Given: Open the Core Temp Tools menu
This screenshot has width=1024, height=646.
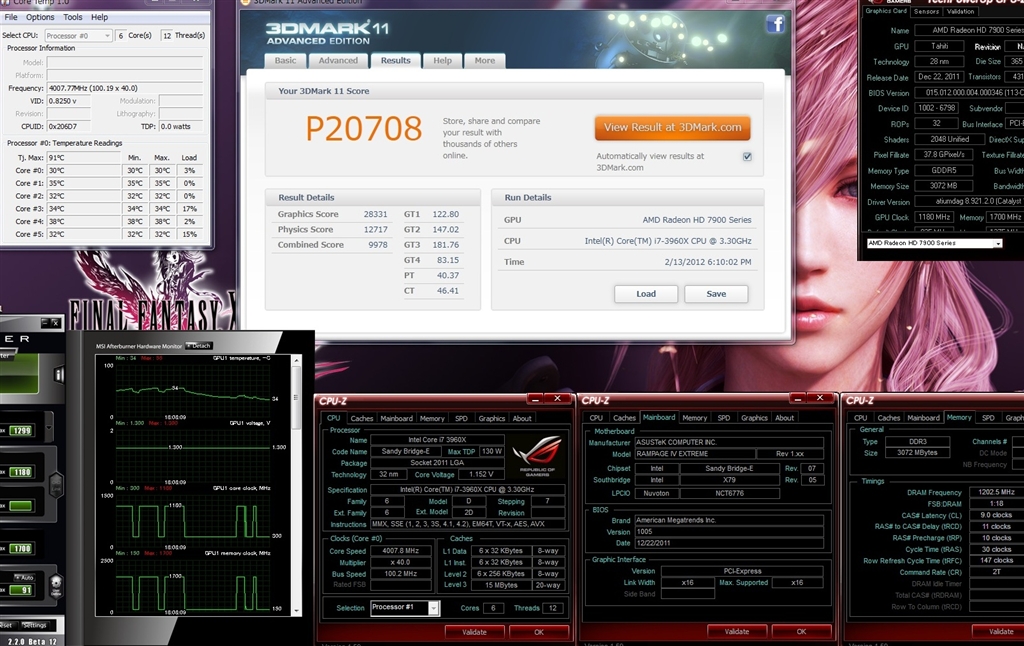Looking at the screenshot, I should (x=72, y=17).
